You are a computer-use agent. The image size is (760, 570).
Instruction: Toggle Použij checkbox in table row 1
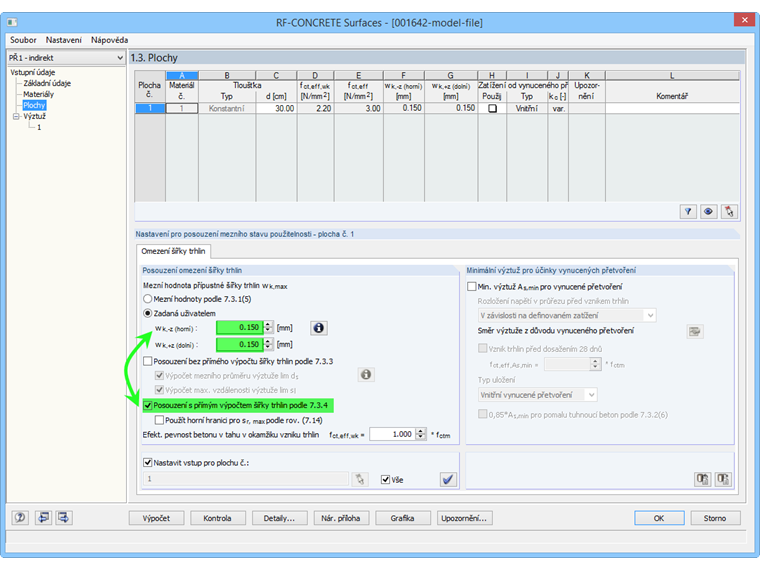492,109
